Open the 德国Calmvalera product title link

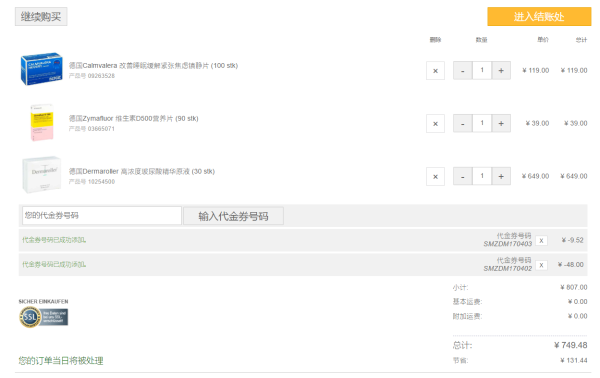click(x=153, y=65)
